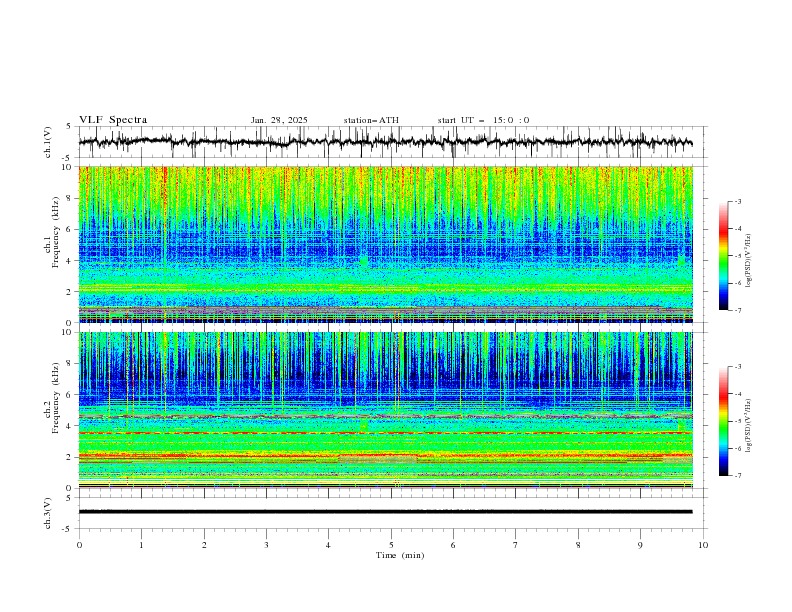Click the "2" kHz tick of ch.2 spectrogram
The width and height of the screenshot is (792, 612).
(x=70, y=457)
